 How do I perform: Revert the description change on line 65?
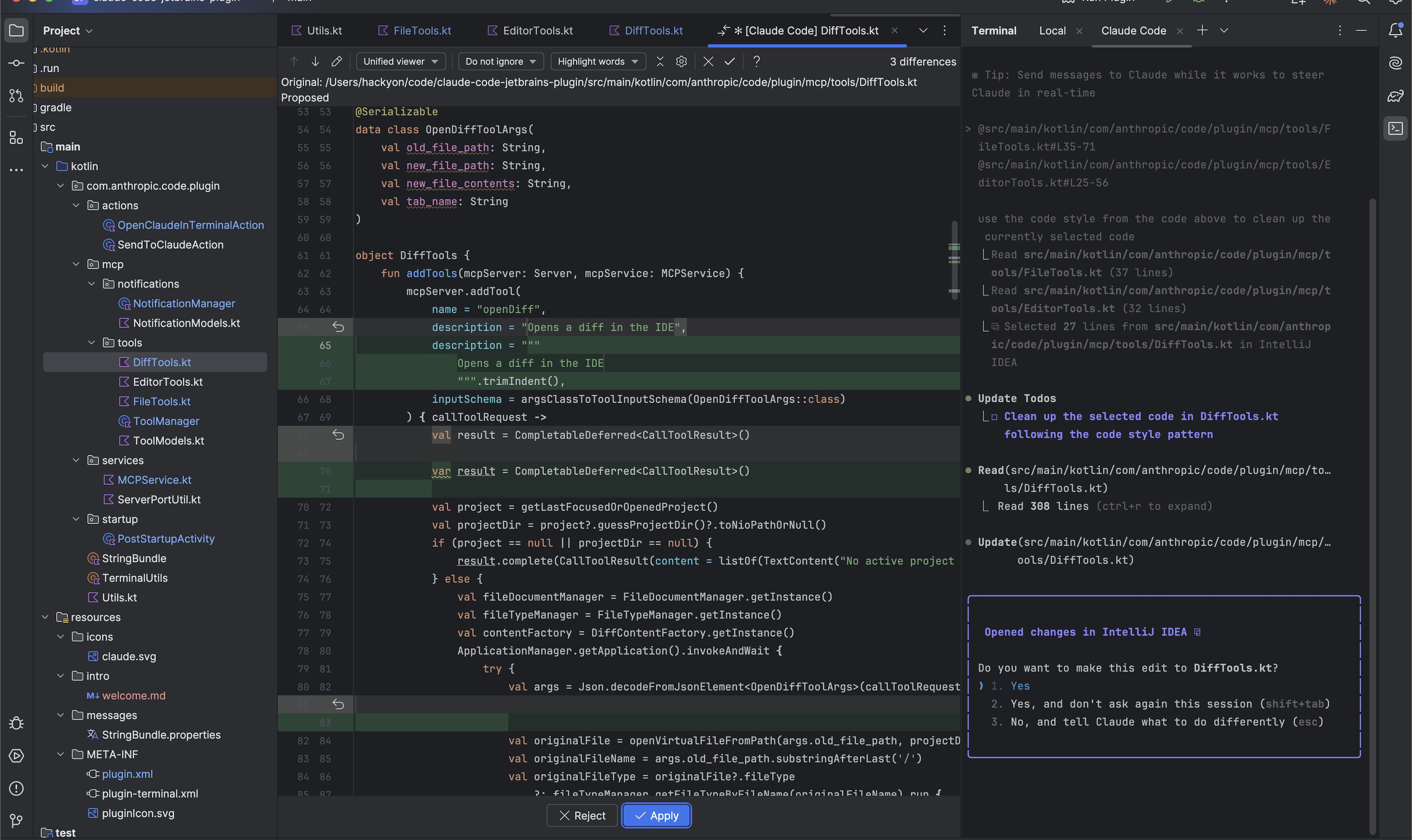click(x=338, y=326)
